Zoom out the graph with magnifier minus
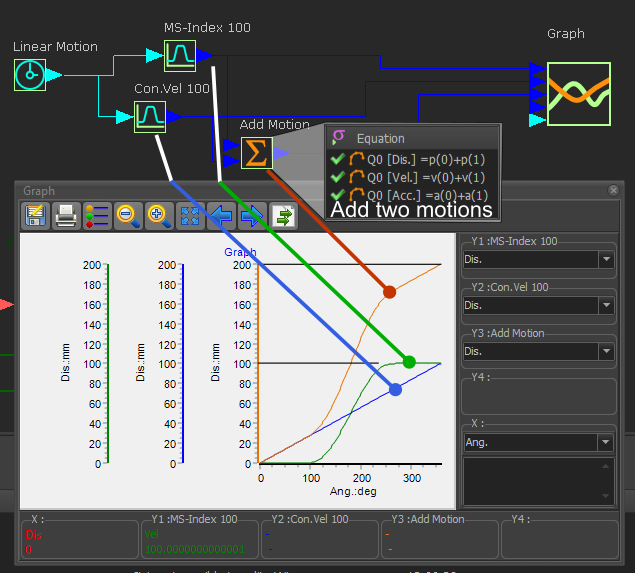This screenshot has height=573, width=635. pos(127,215)
